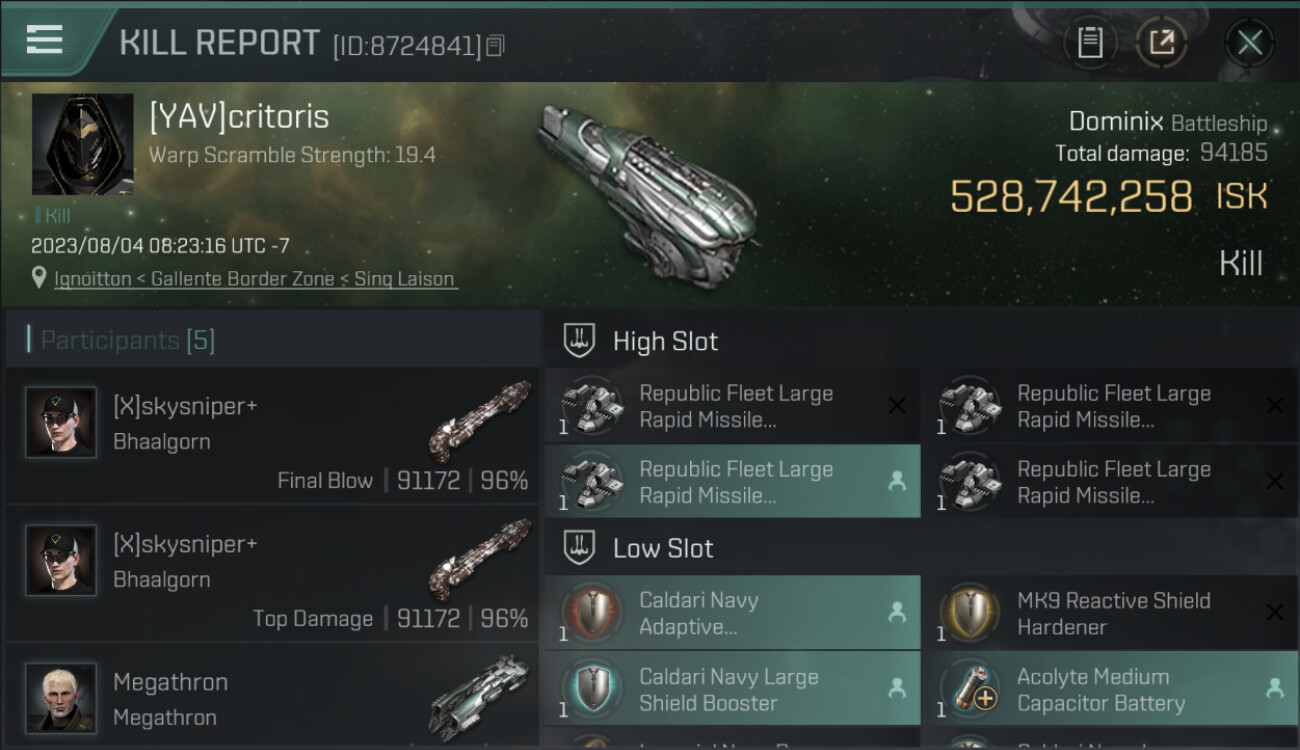Click the share kill report icon
This screenshot has width=1300, height=750.
[x=1161, y=42]
